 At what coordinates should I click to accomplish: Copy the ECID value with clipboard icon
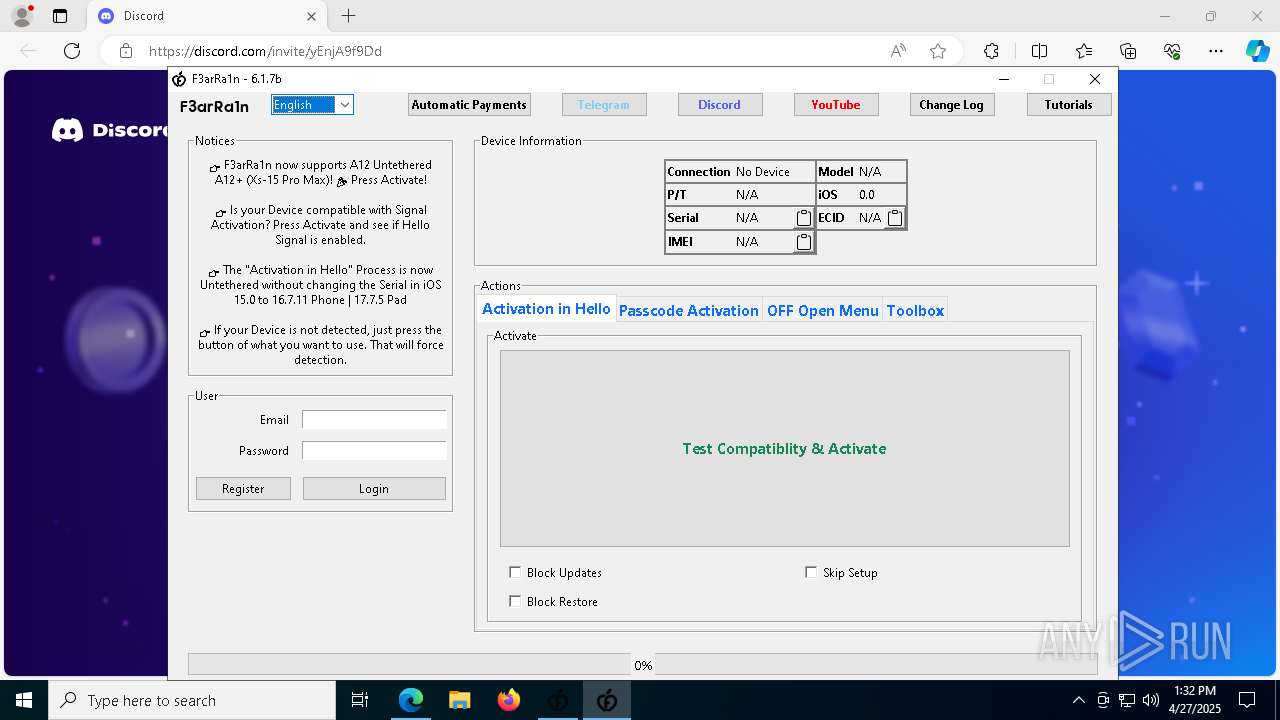point(895,218)
